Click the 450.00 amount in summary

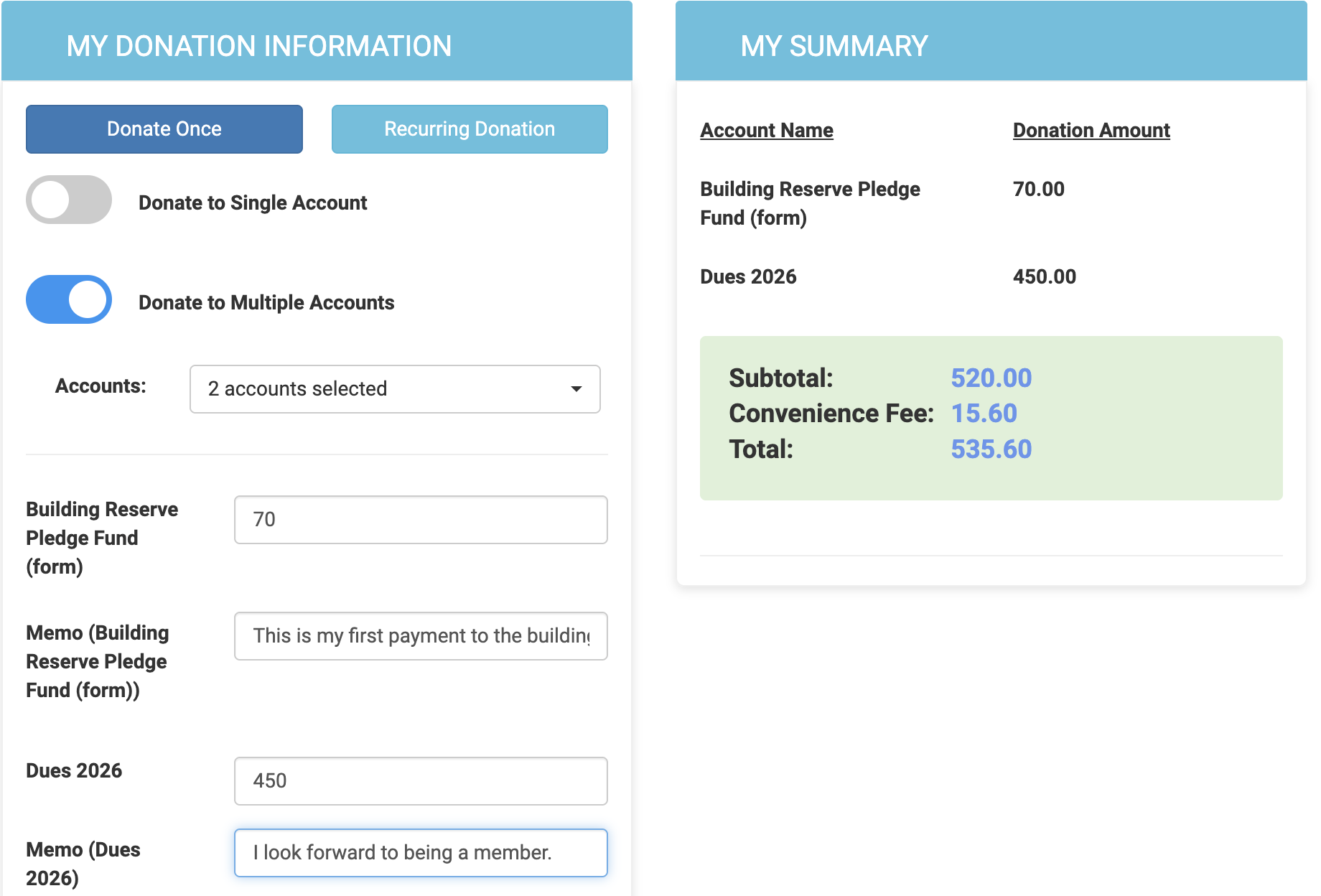click(1044, 277)
